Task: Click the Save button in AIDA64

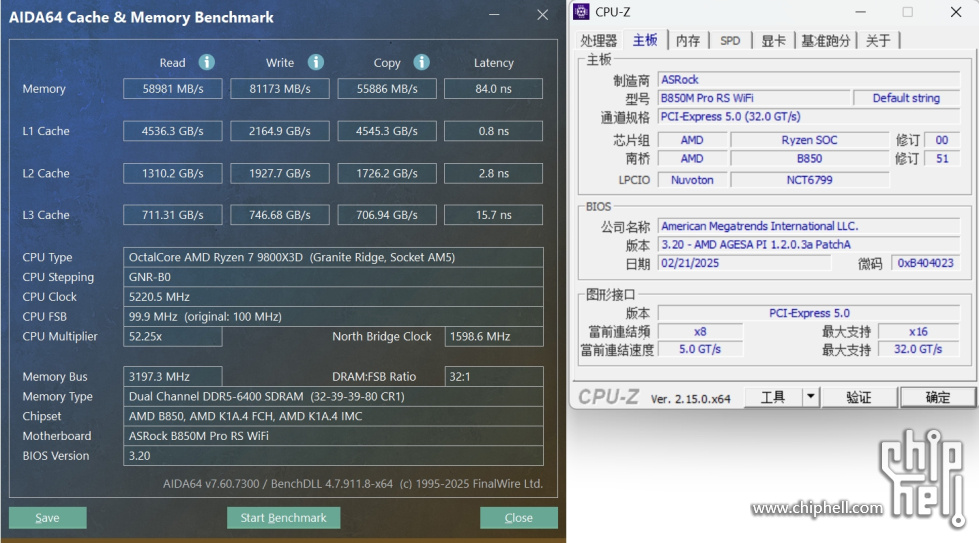Action: pos(47,517)
